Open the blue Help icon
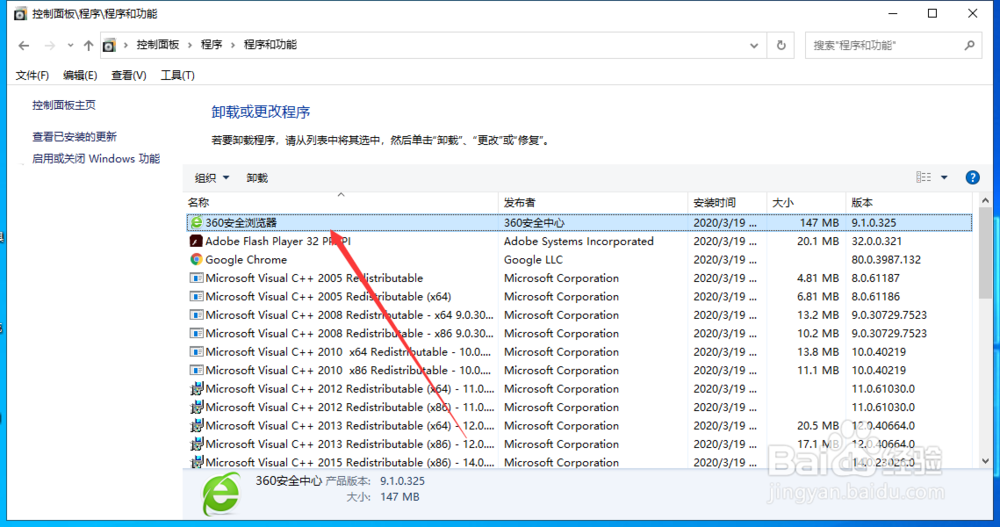The width and height of the screenshot is (1000, 527). [972, 177]
